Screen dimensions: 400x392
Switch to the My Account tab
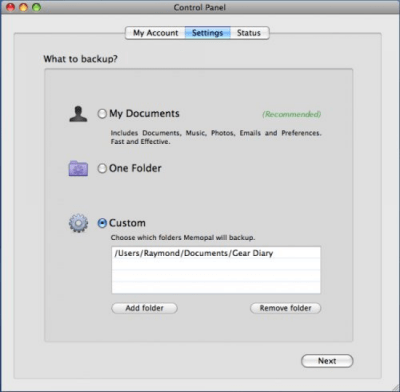(155, 33)
